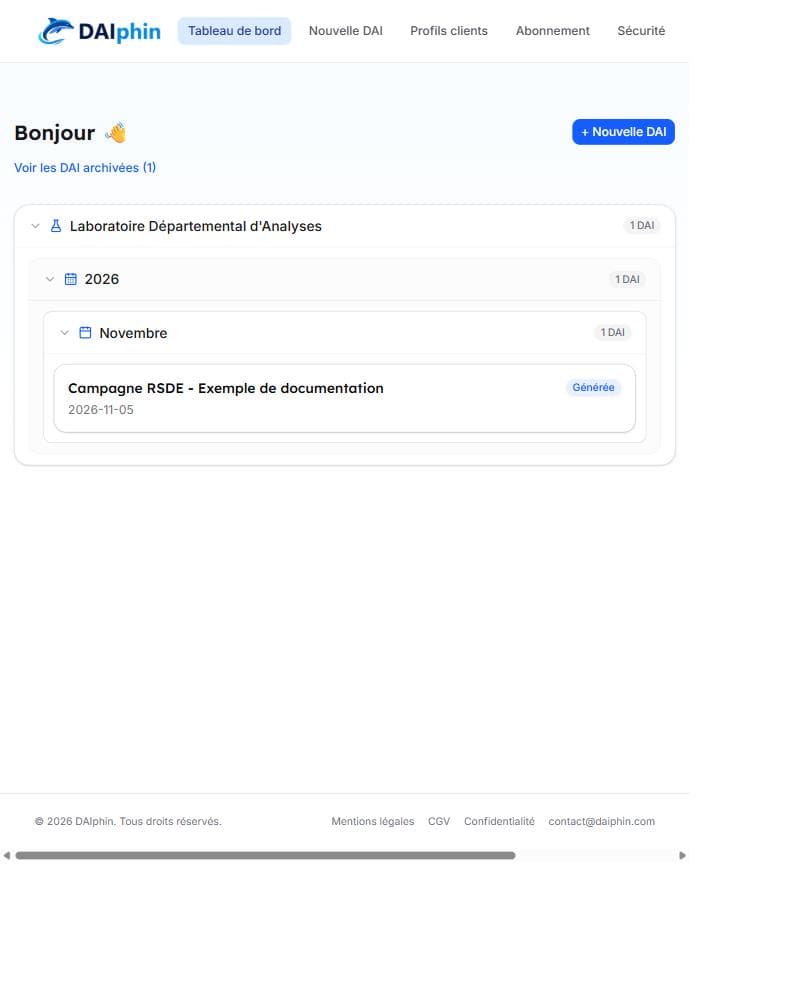The height and width of the screenshot is (1000, 800).
Task: Open Profils clients in the navigation
Action: (x=448, y=31)
